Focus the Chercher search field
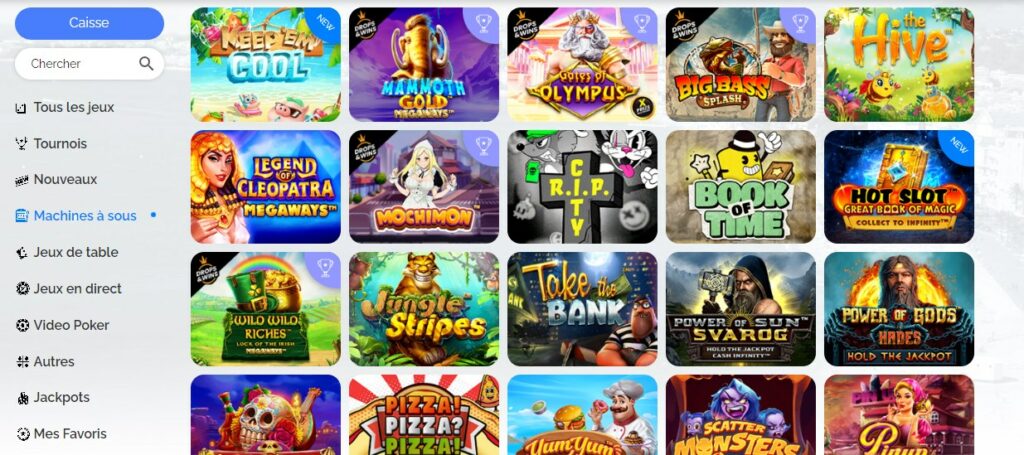 point(89,63)
